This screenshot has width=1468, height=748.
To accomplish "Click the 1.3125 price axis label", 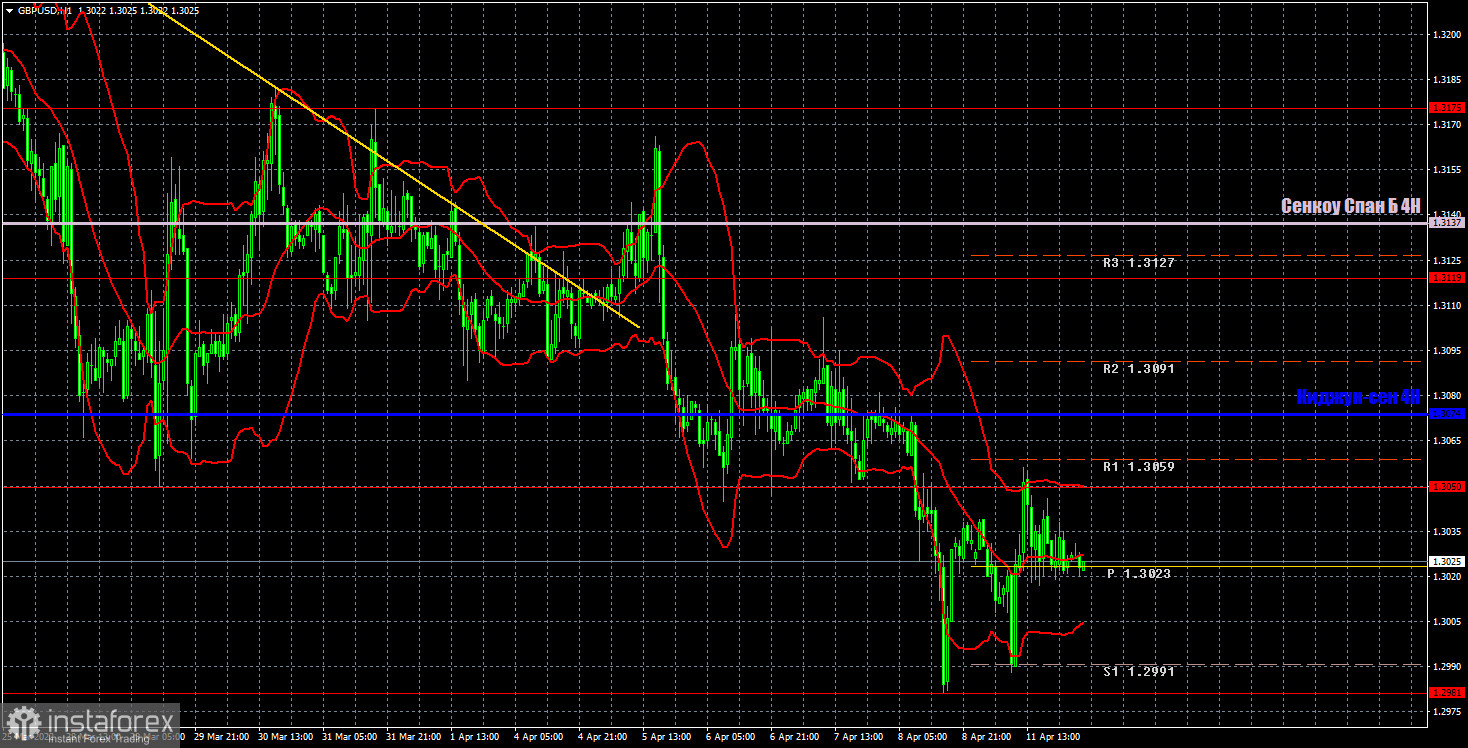I will point(1447,260).
